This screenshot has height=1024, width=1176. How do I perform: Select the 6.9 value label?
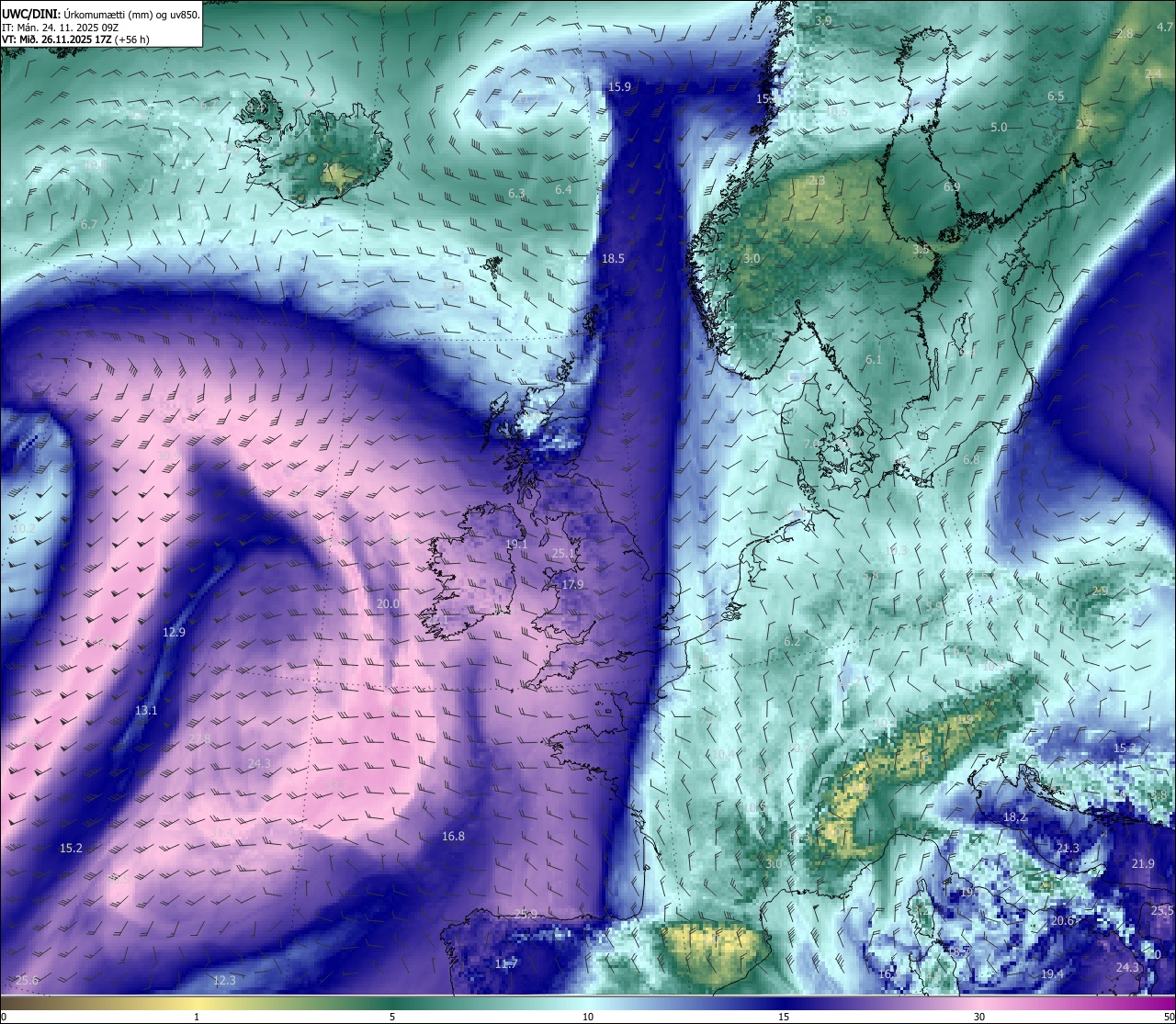tap(952, 187)
